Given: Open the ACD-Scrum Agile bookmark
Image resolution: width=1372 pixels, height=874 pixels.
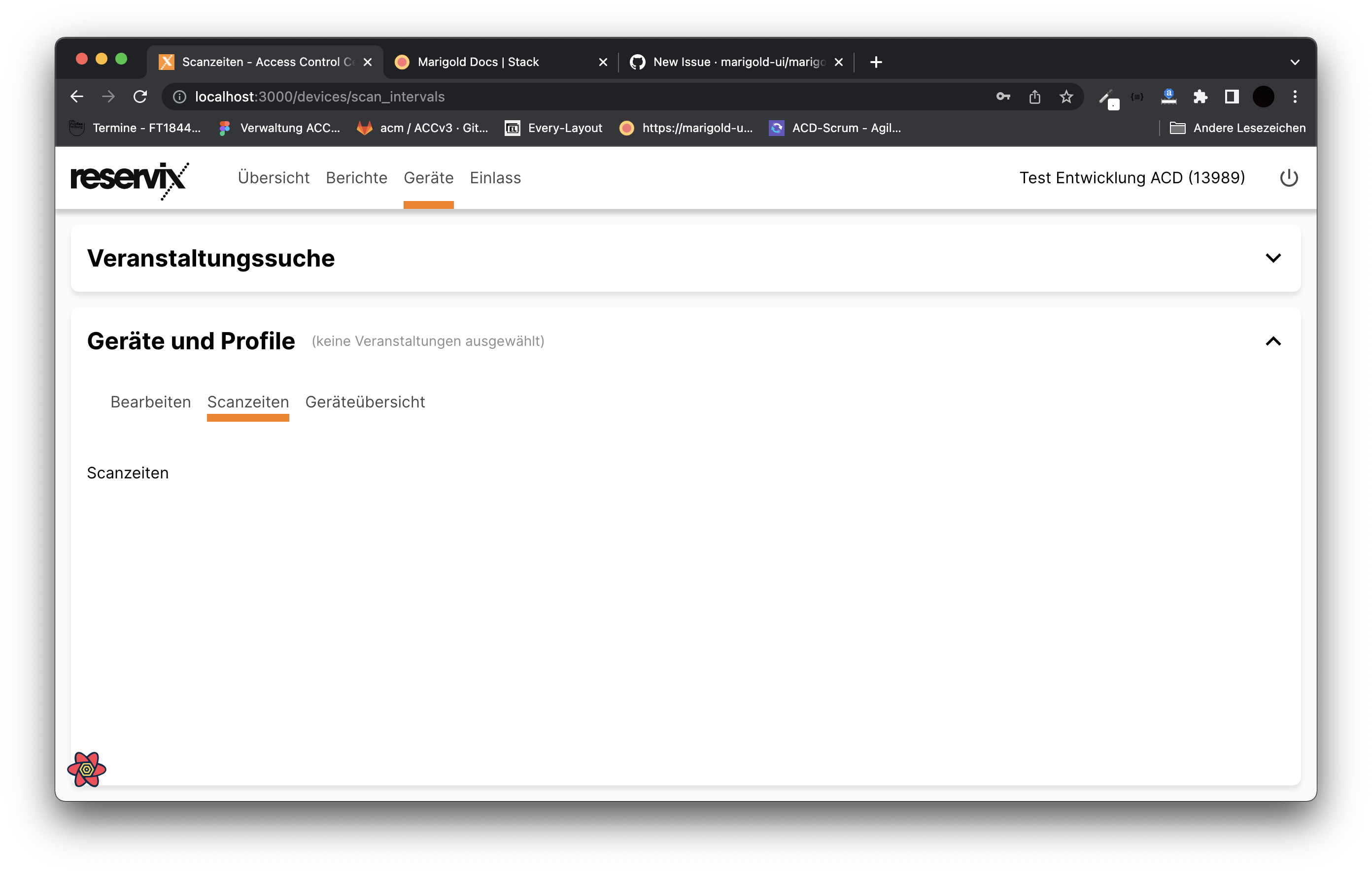Looking at the screenshot, I should coord(834,128).
